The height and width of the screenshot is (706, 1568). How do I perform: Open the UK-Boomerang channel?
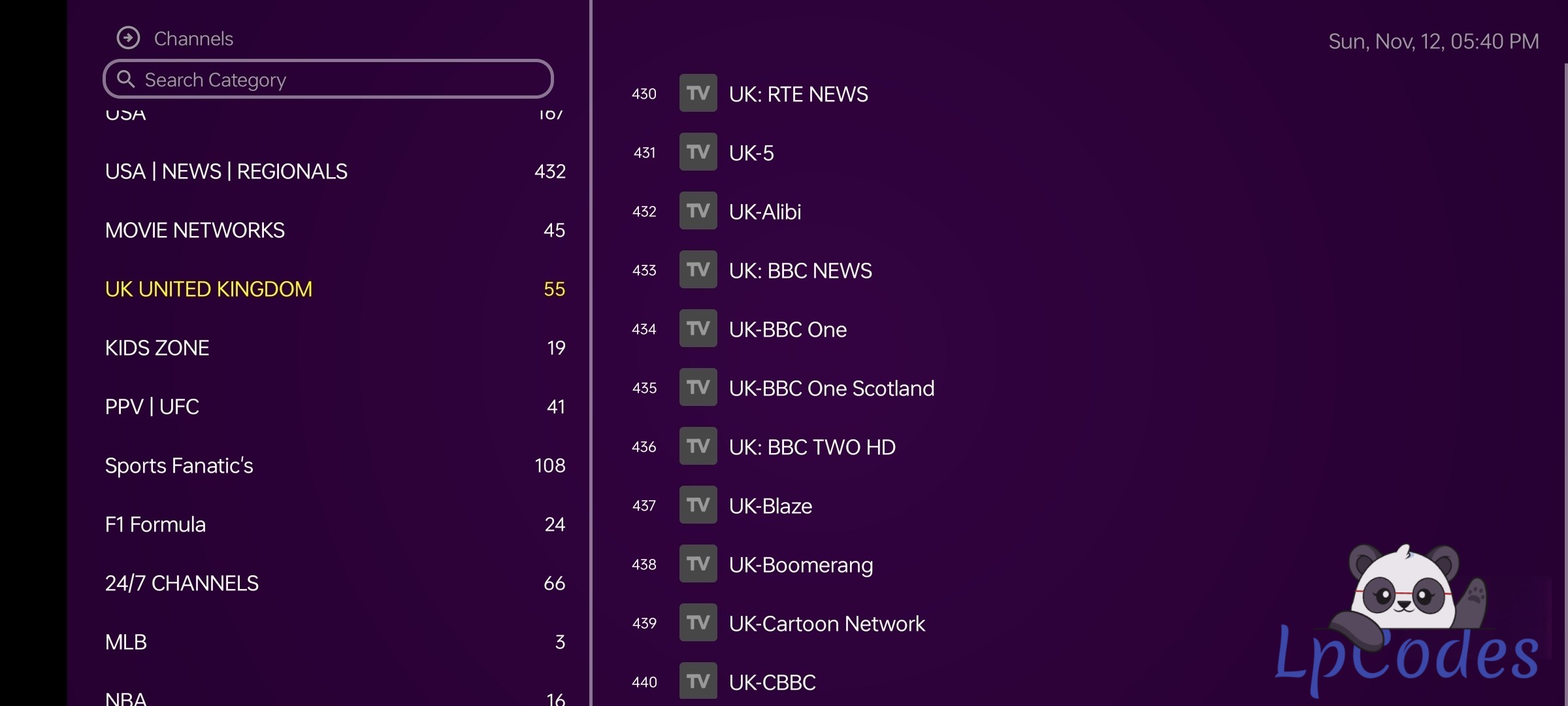[800, 565]
